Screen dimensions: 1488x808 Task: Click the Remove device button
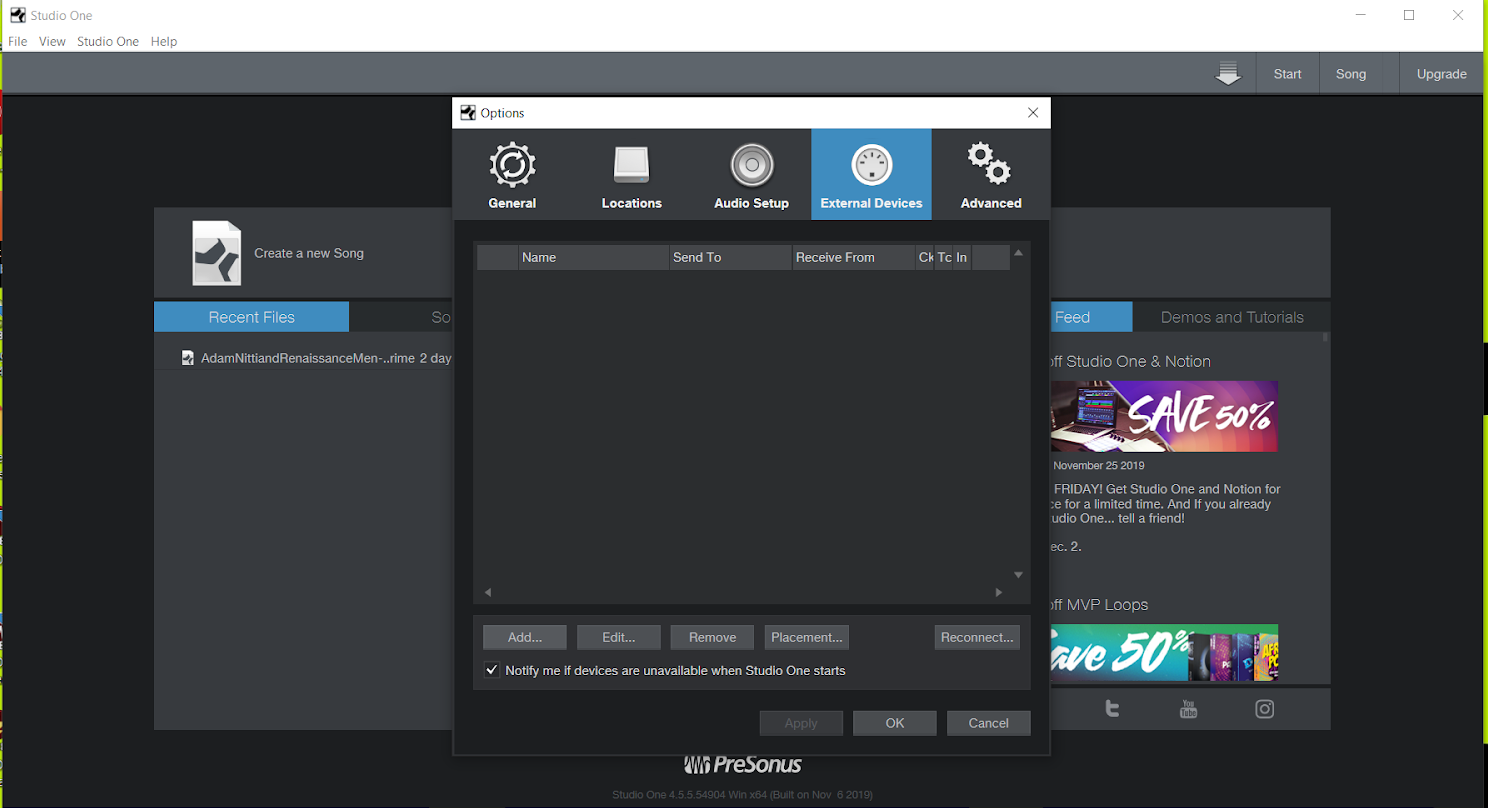click(712, 637)
